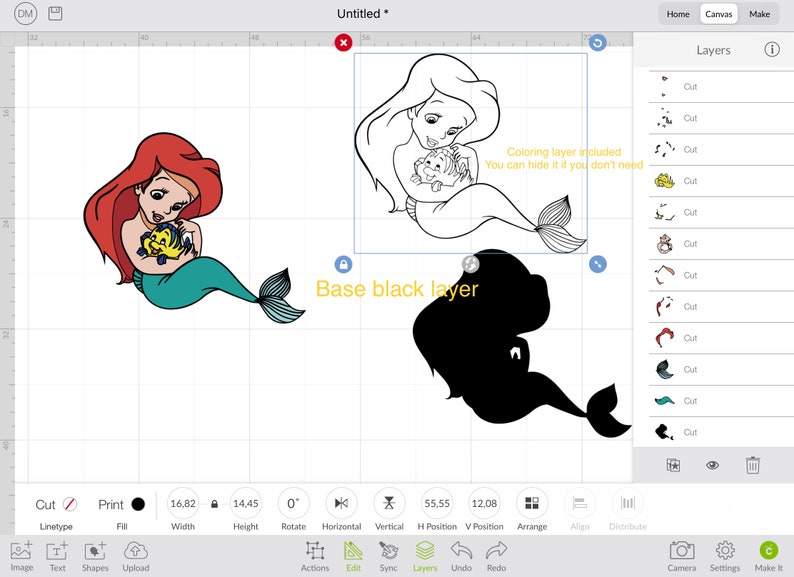794x577 pixels.
Task: Select the 'Base black layer' yellow text
Action: [x=397, y=289]
